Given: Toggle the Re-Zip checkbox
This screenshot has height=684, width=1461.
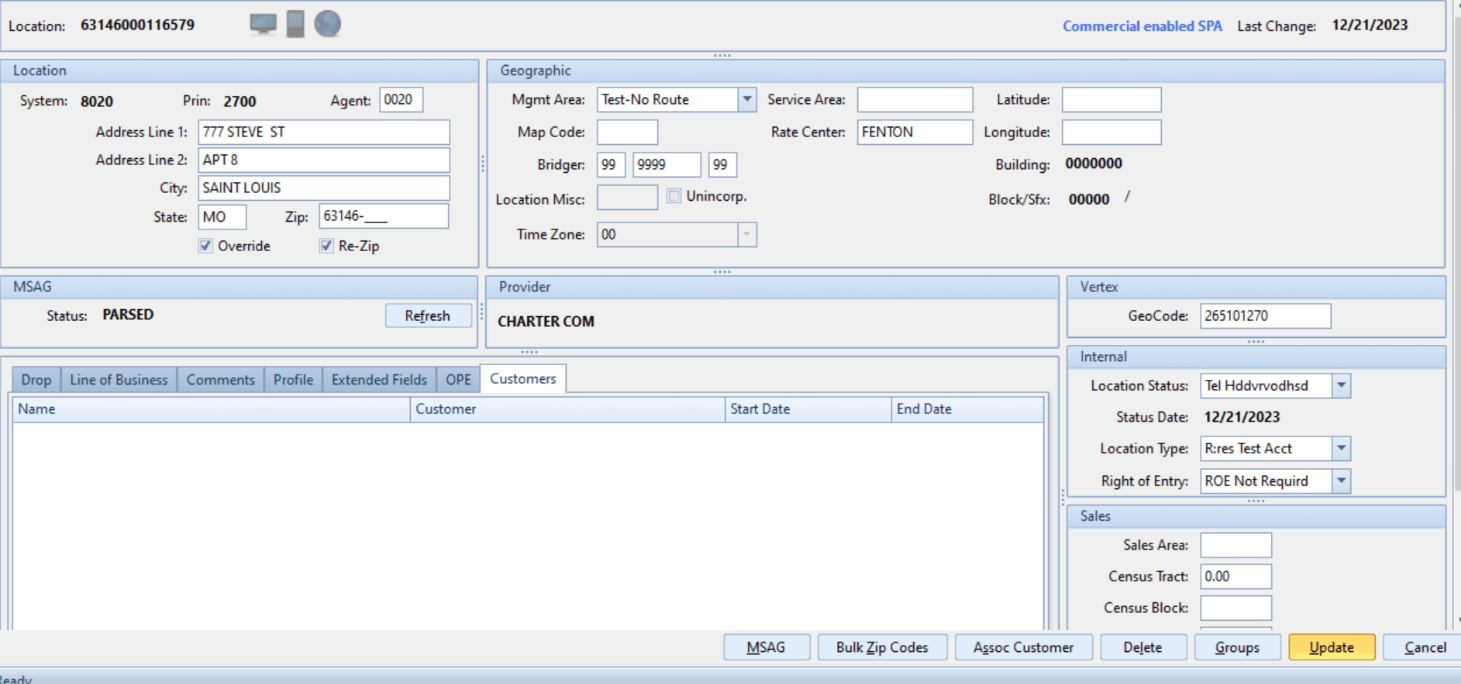Looking at the screenshot, I should pyautogui.click(x=326, y=246).
